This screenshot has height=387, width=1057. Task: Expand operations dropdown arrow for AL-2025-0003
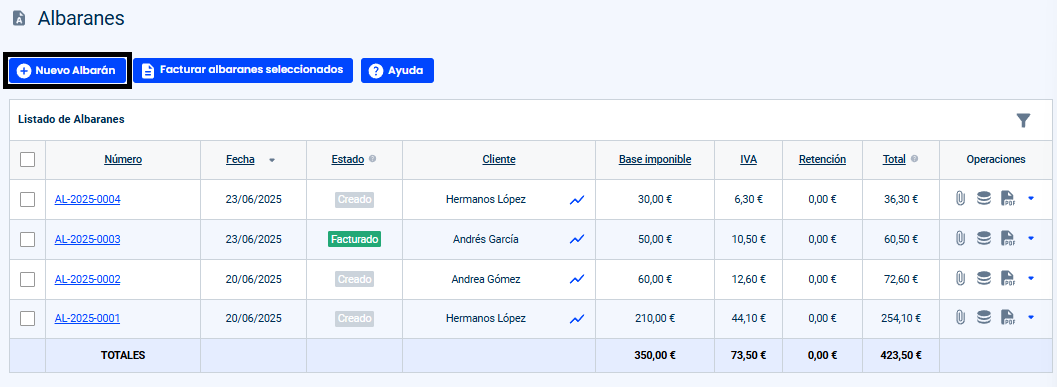tap(1031, 238)
